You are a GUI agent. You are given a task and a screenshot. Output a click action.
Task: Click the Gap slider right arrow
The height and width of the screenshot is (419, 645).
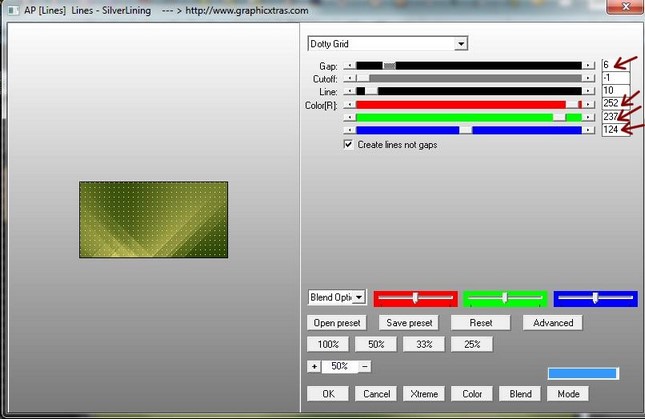592,65
